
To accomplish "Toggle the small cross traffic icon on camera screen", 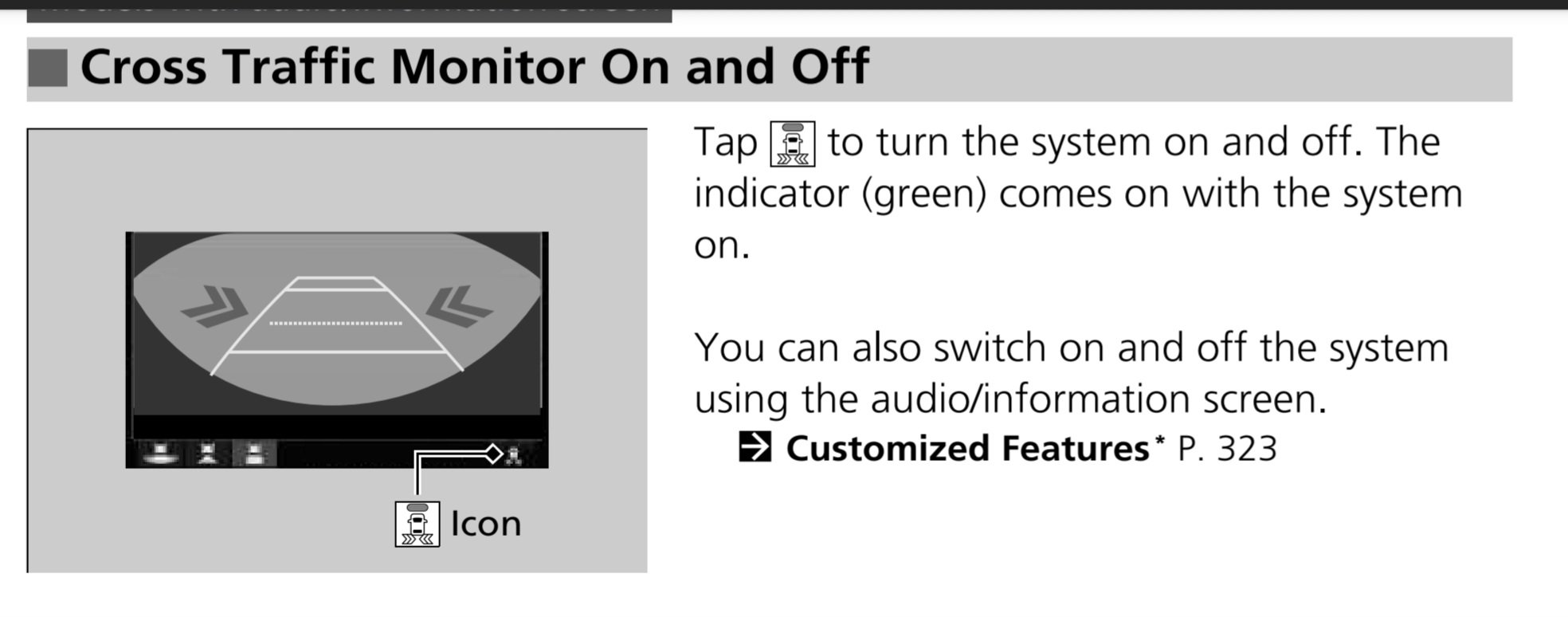I will (x=514, y=455).
